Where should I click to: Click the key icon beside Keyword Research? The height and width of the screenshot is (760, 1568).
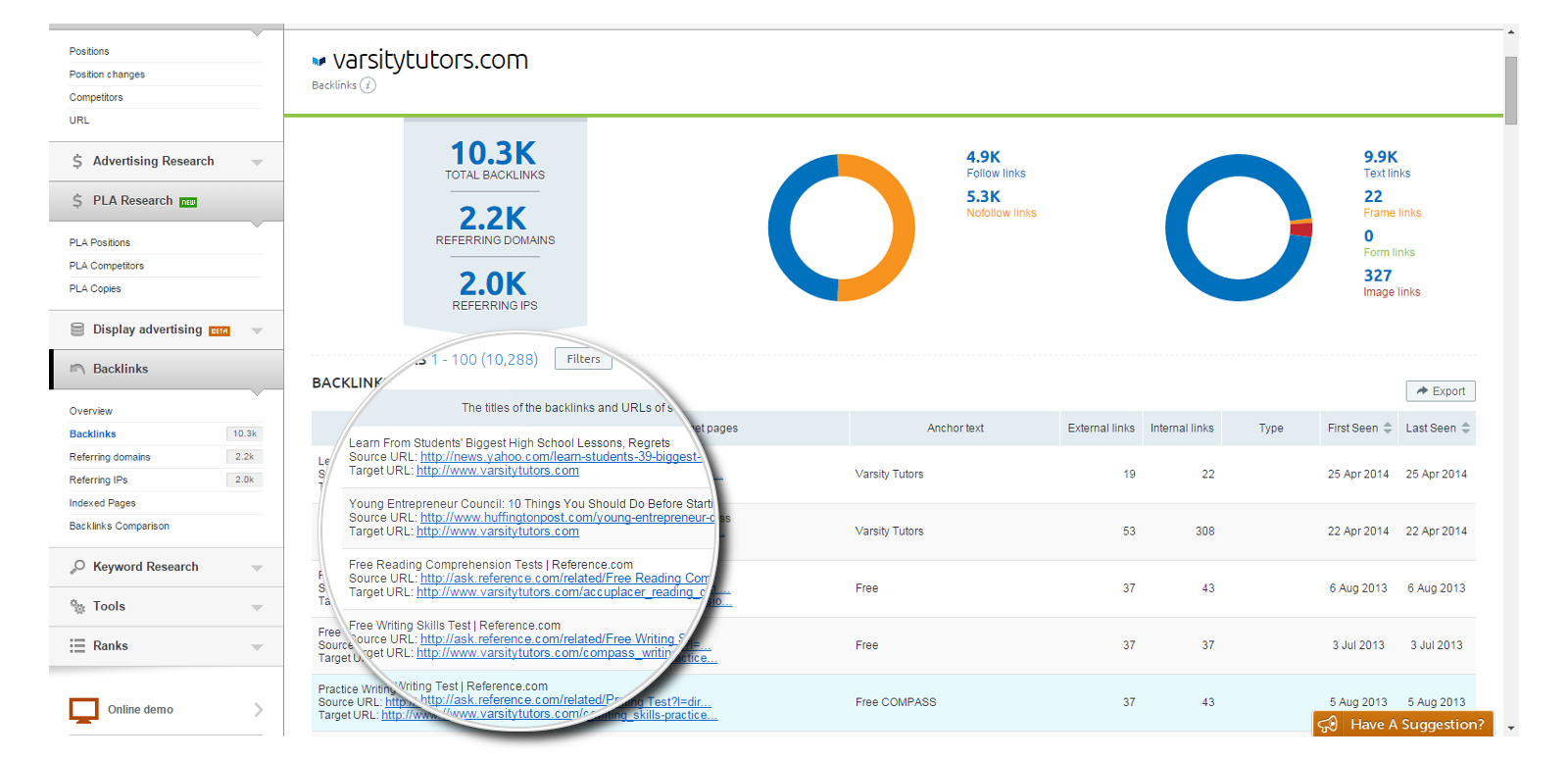click(x=77, y=567)
